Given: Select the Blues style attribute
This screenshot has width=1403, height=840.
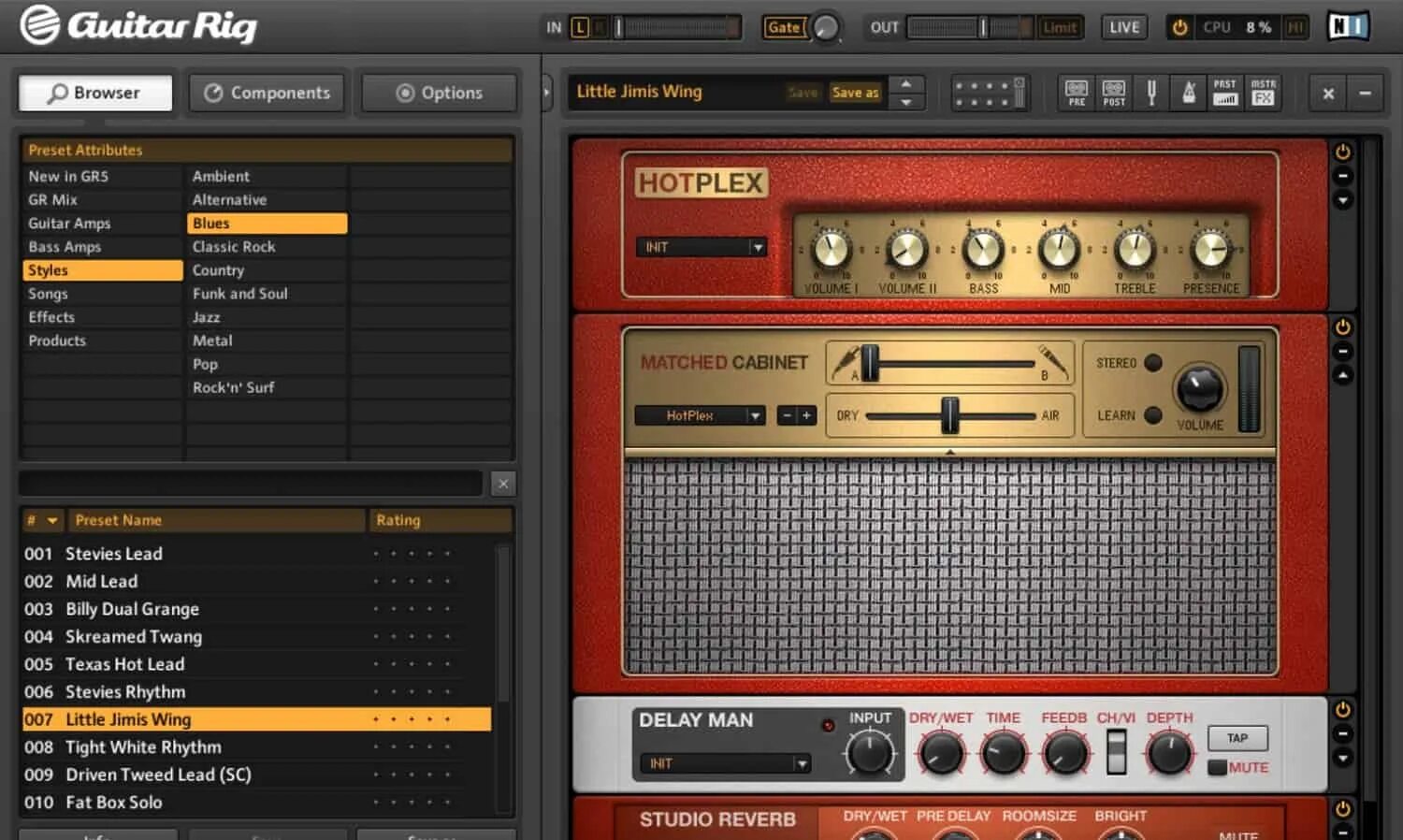Looking at the screenshot, I should point(267,223).
